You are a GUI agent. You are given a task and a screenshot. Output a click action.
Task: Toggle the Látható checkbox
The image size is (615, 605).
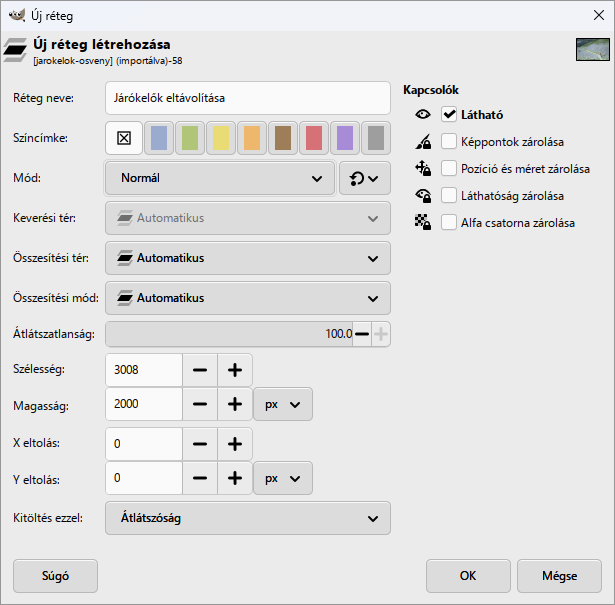tap(449, 114)
